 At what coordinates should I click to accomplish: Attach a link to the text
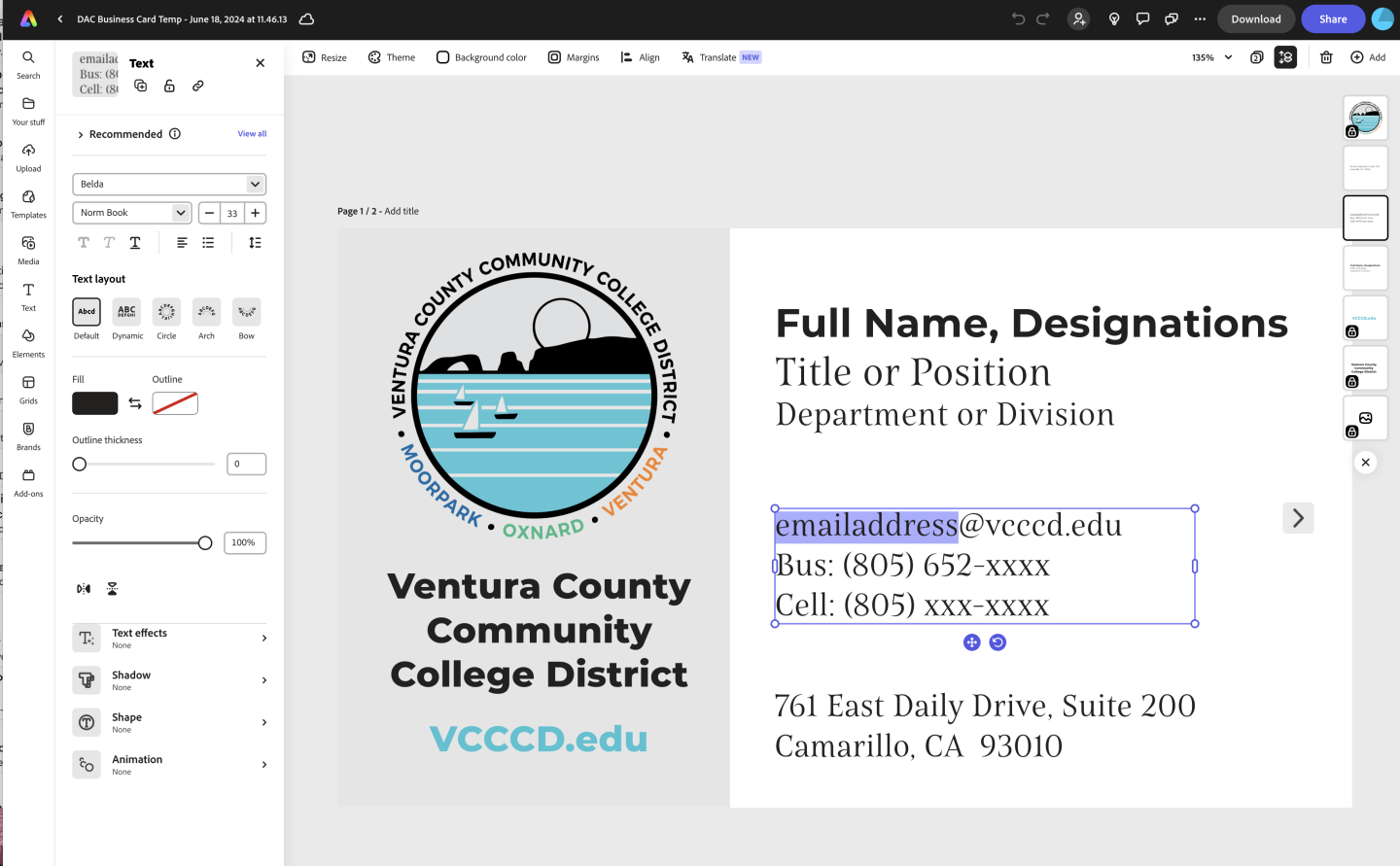click(x=197, y=86)
